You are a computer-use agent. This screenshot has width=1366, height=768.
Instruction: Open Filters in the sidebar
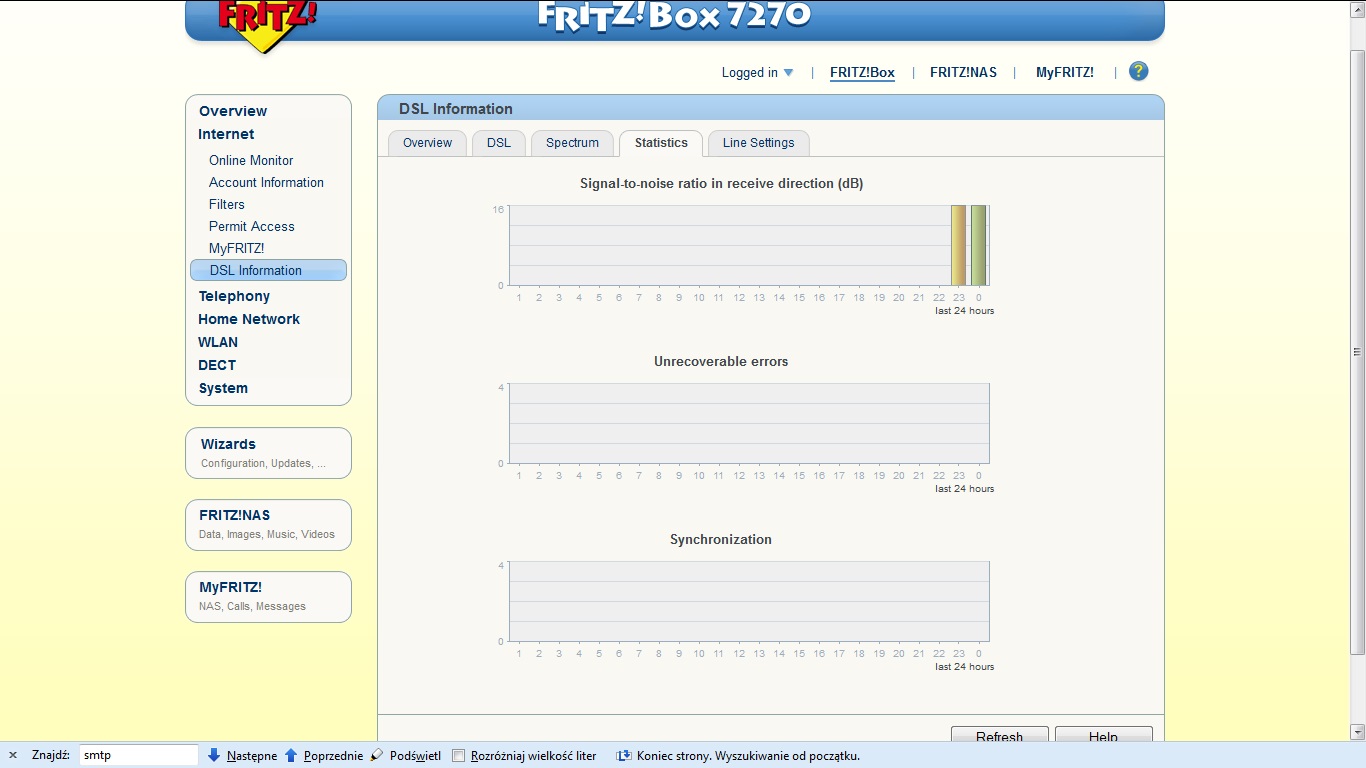[227, 204]
